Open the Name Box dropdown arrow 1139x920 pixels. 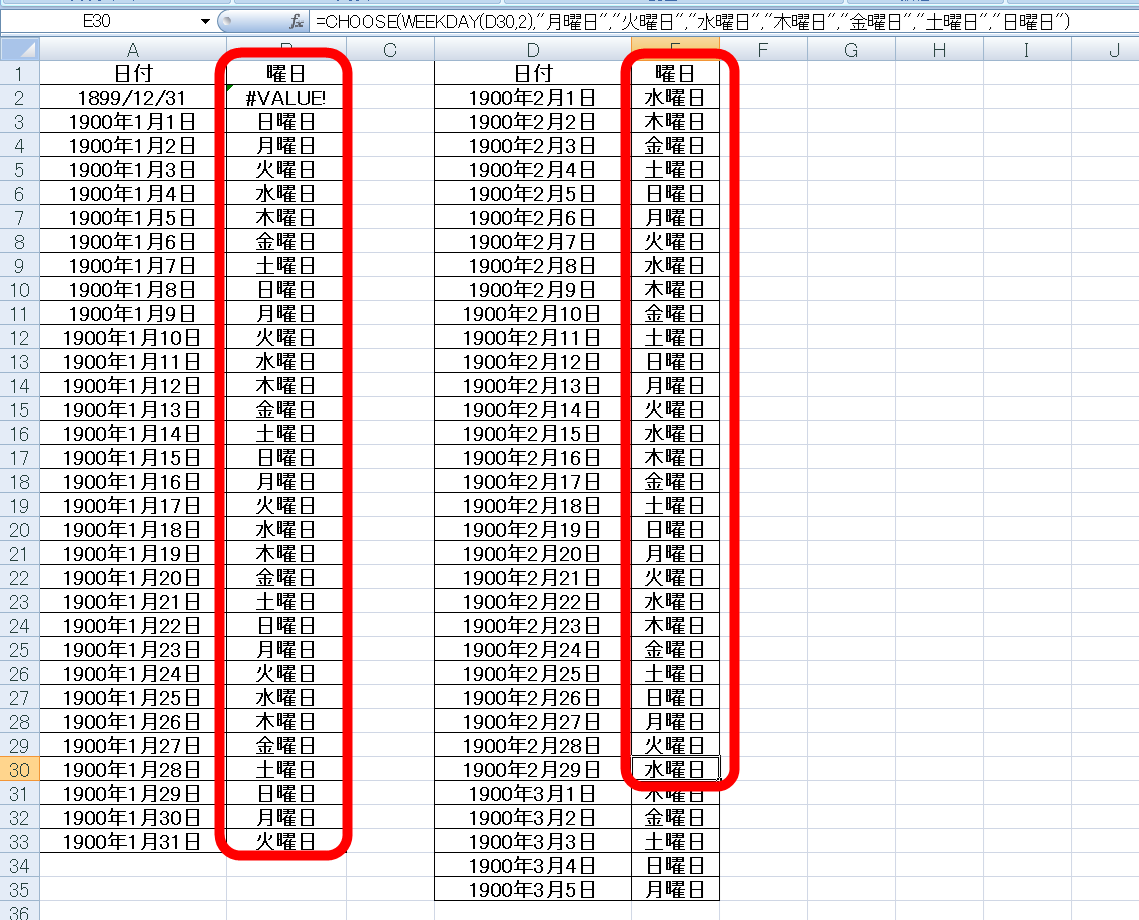pos(207,21)
